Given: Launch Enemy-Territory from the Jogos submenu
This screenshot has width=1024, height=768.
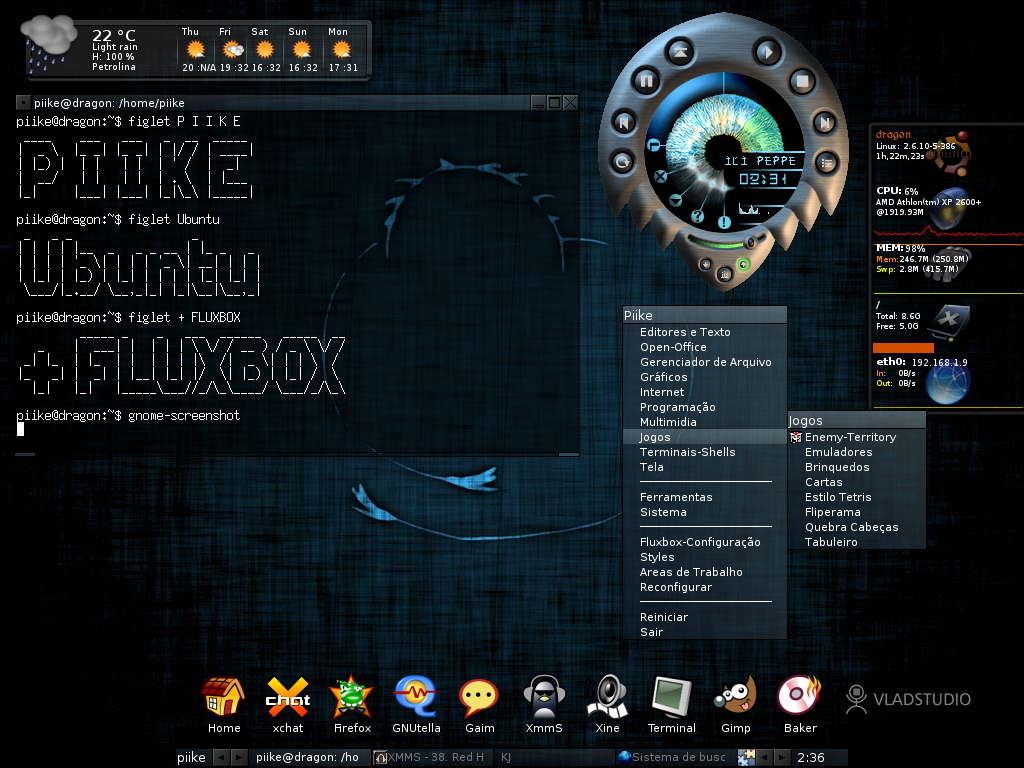Looking at the screenshot, I should [857, 437].
